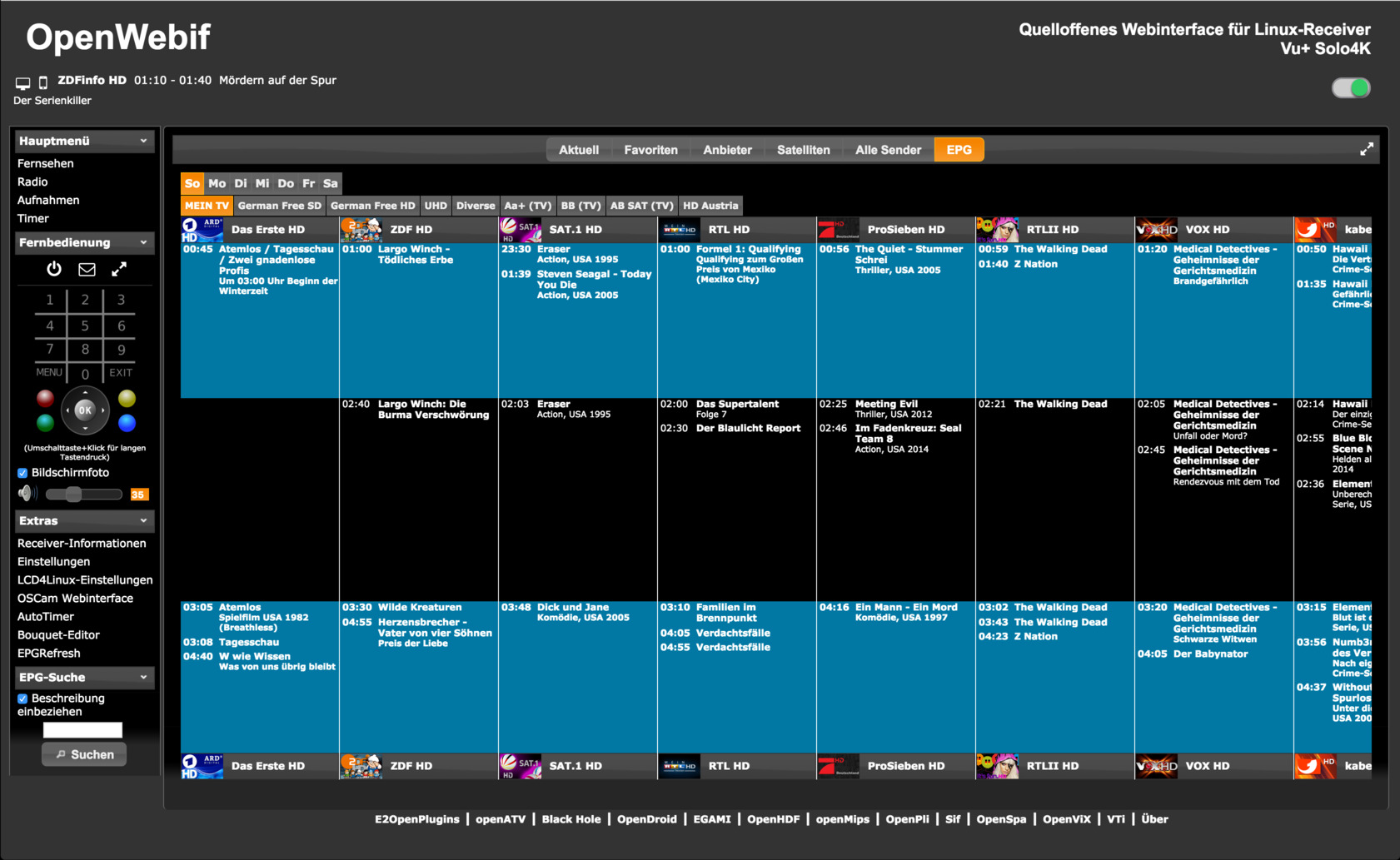Screen dimensions: 1400x860
Task: Collapse the Extras section
Action: point(143,520)
